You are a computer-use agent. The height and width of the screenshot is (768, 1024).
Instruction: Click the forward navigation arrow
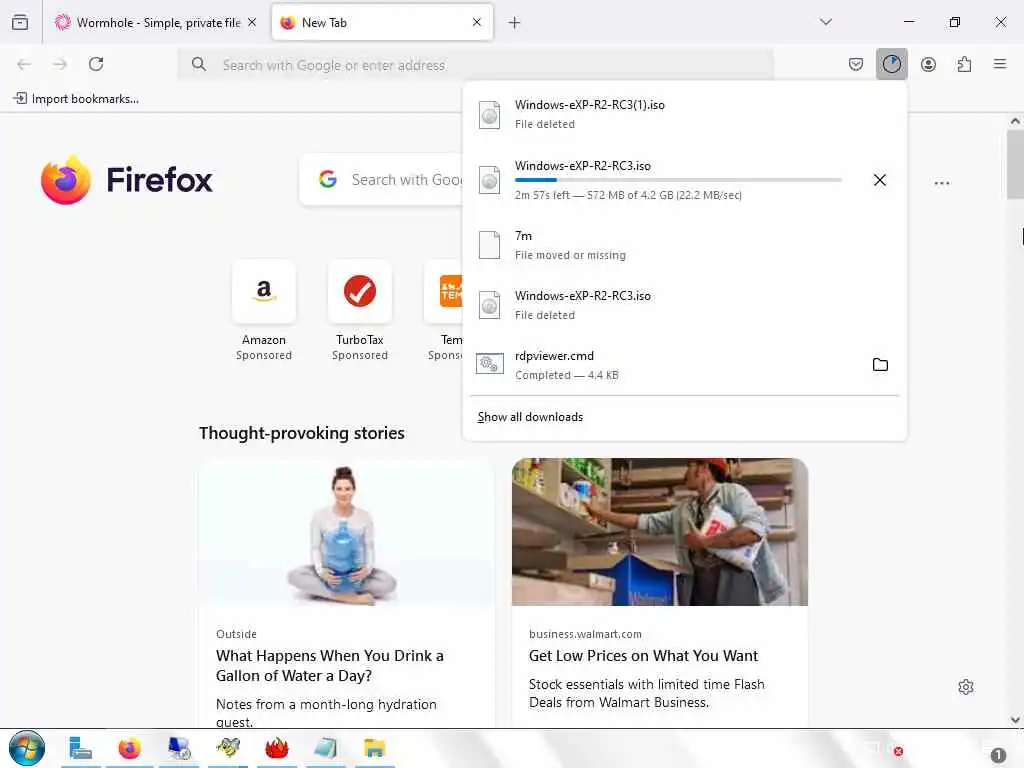coord(60,64)
